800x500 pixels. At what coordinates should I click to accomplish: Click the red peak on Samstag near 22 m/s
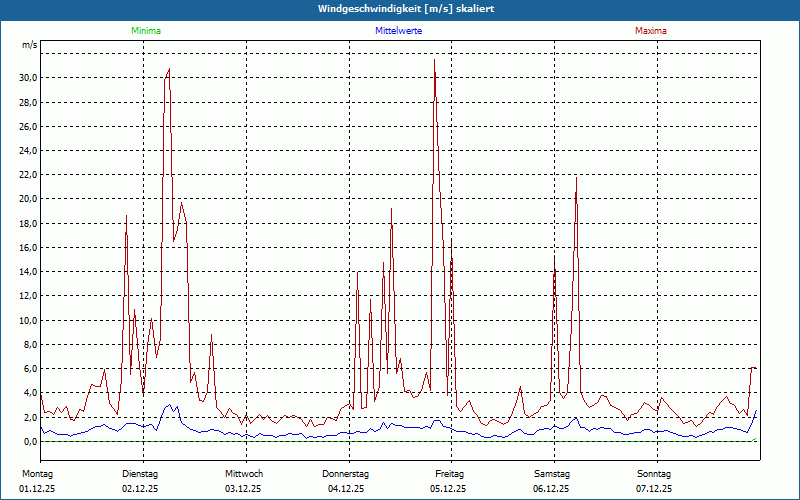(576, 178)
